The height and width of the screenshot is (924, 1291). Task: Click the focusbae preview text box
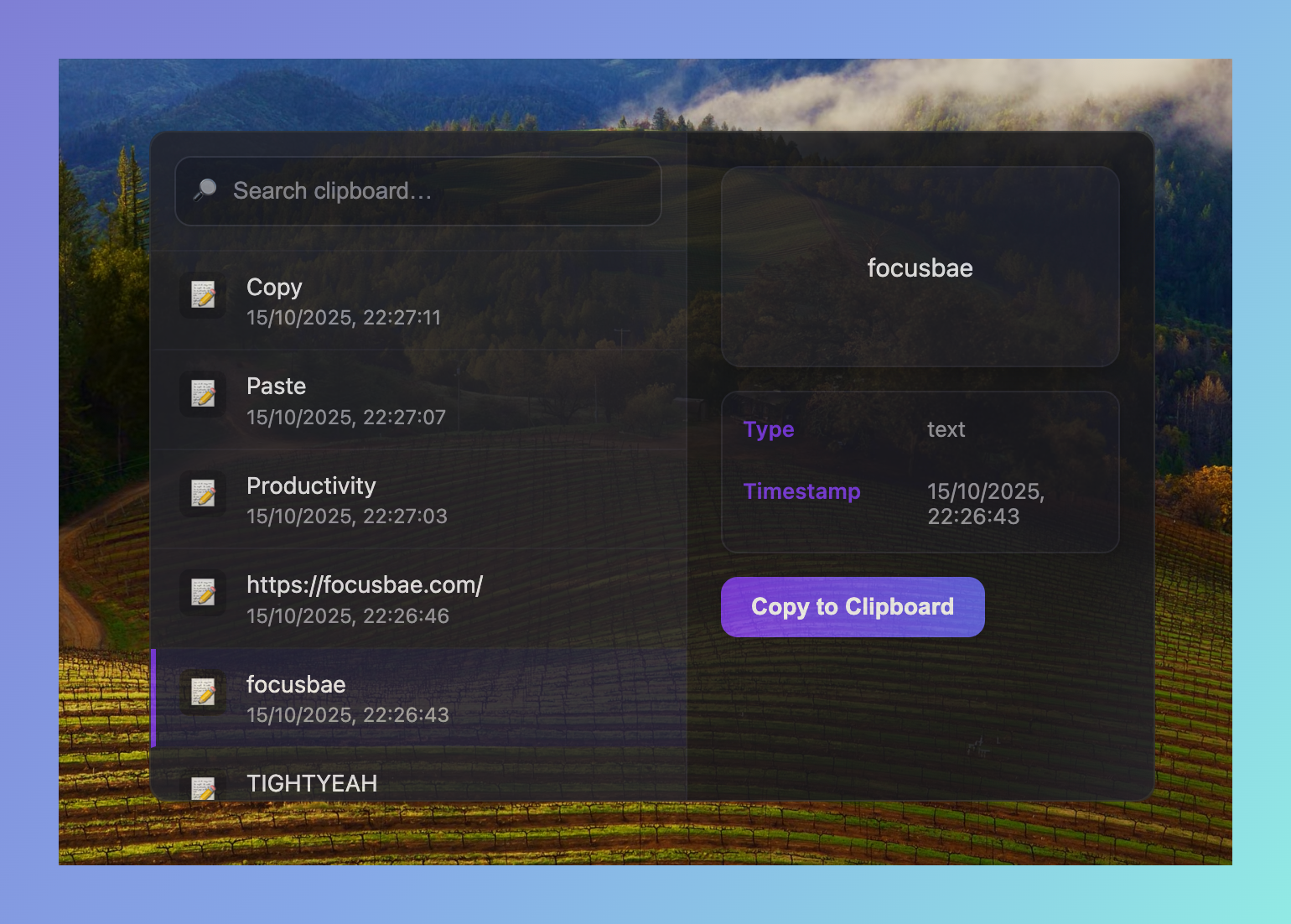[x=920, y=268]
